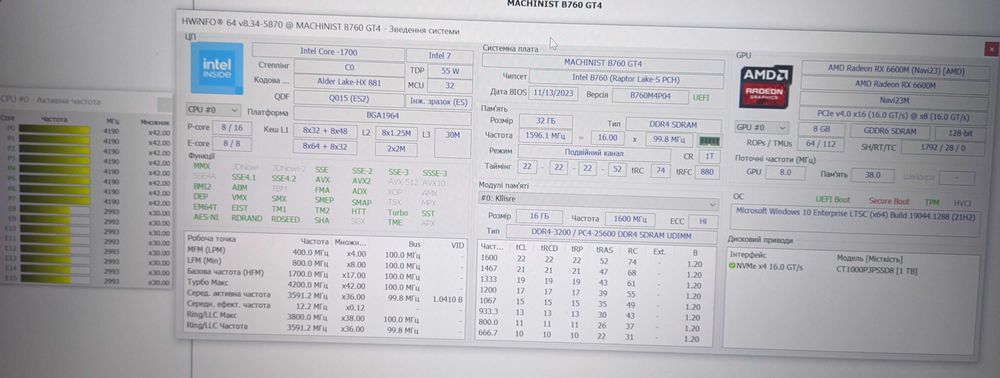This screenshot has height=378, width=1000.
Task: Click the green TPM label
Action: pyautogui.click(x=932, y=202)
